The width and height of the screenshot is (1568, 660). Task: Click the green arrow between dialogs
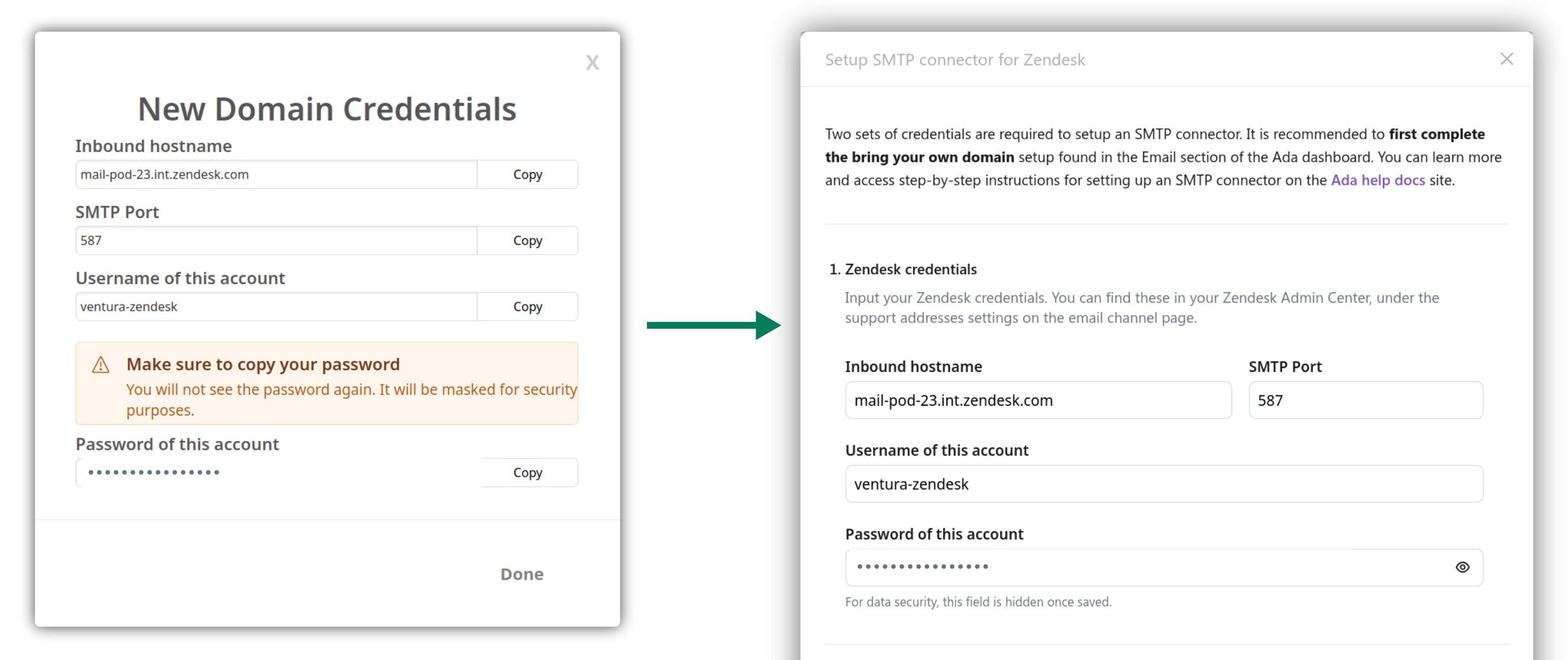click(713, 325)
